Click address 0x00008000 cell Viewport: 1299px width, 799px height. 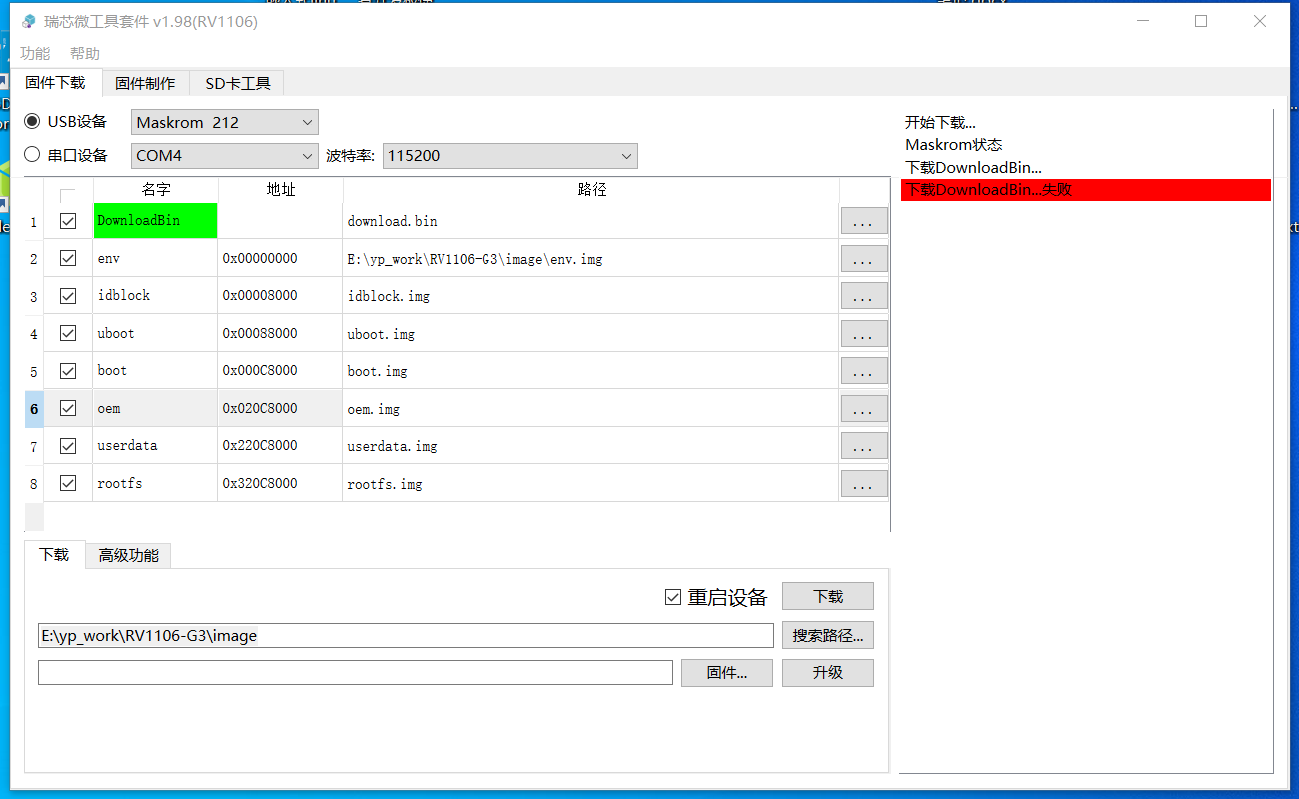(280, 296)
